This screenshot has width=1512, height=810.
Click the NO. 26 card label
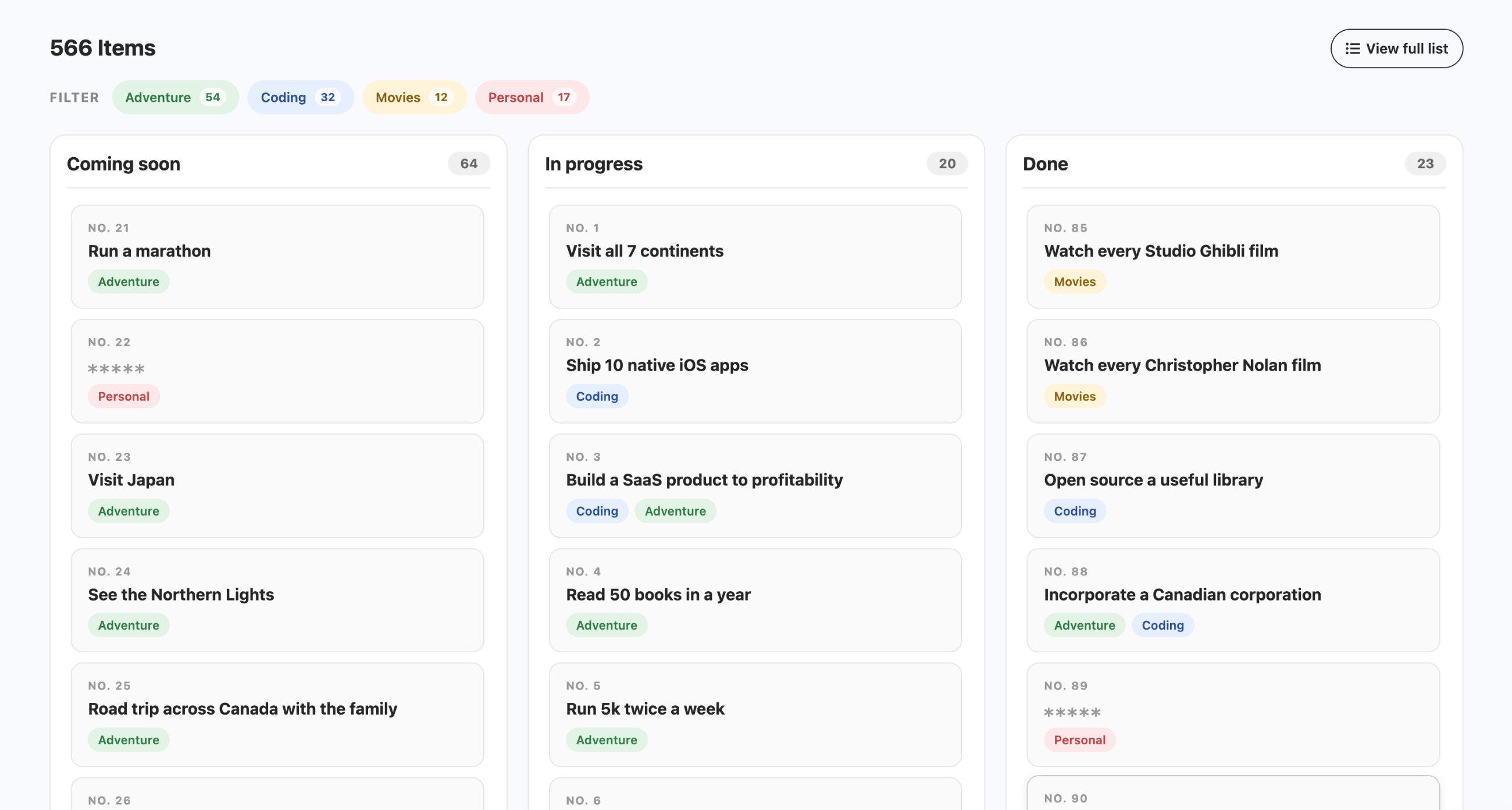tap(110, 800)
